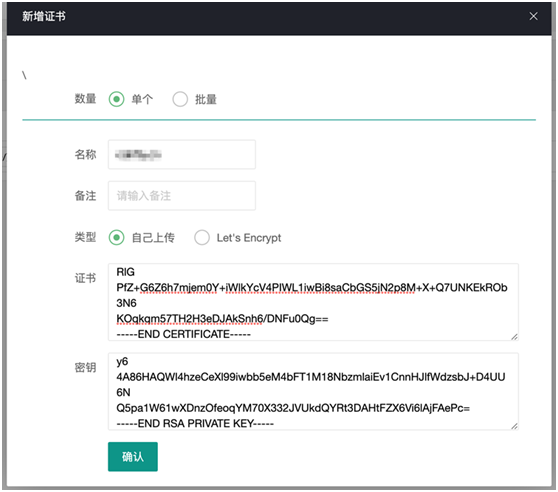Viewport: 558px width, 492px height.
Task: Place cursor on END RSA PRIVATE KEY line
Action: point(195,423)
